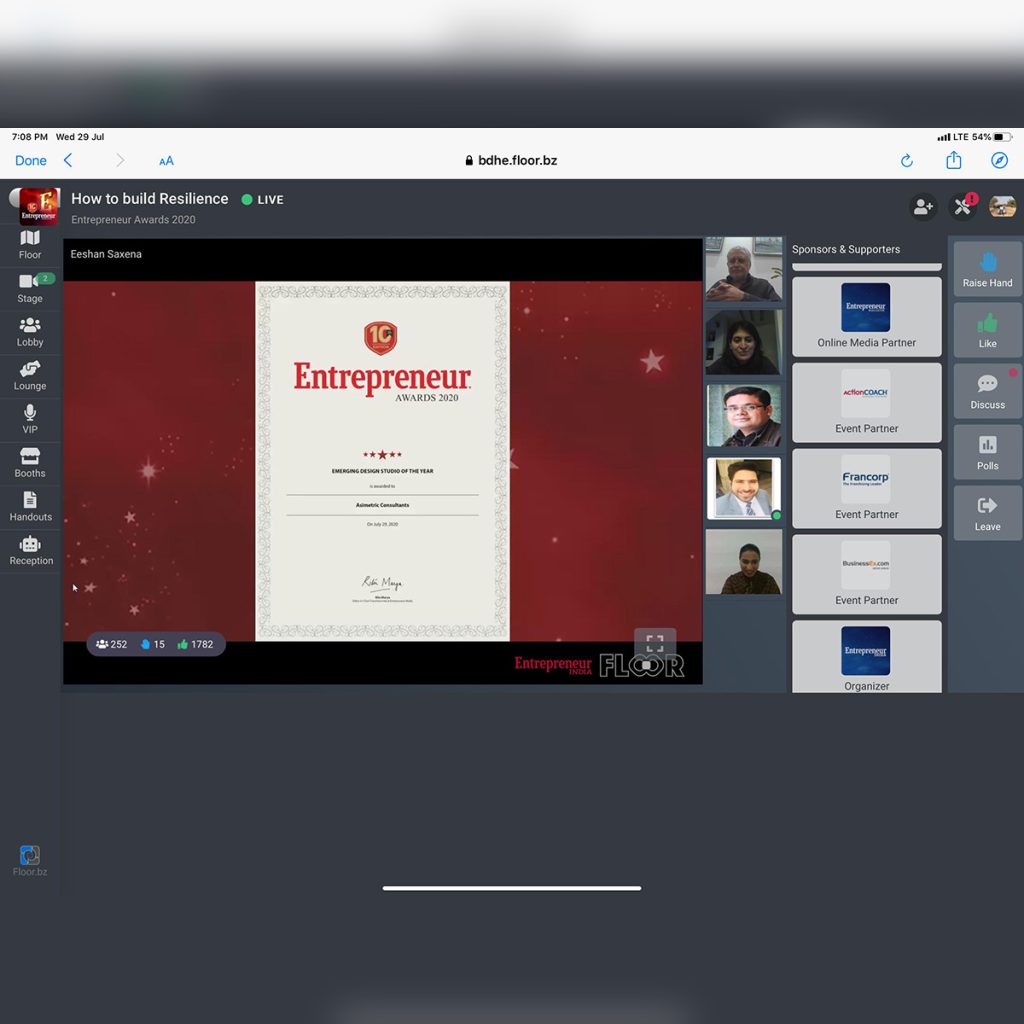Click the attendee count 252 icon
This screenshot has height=1024, width=1024.
112,644
